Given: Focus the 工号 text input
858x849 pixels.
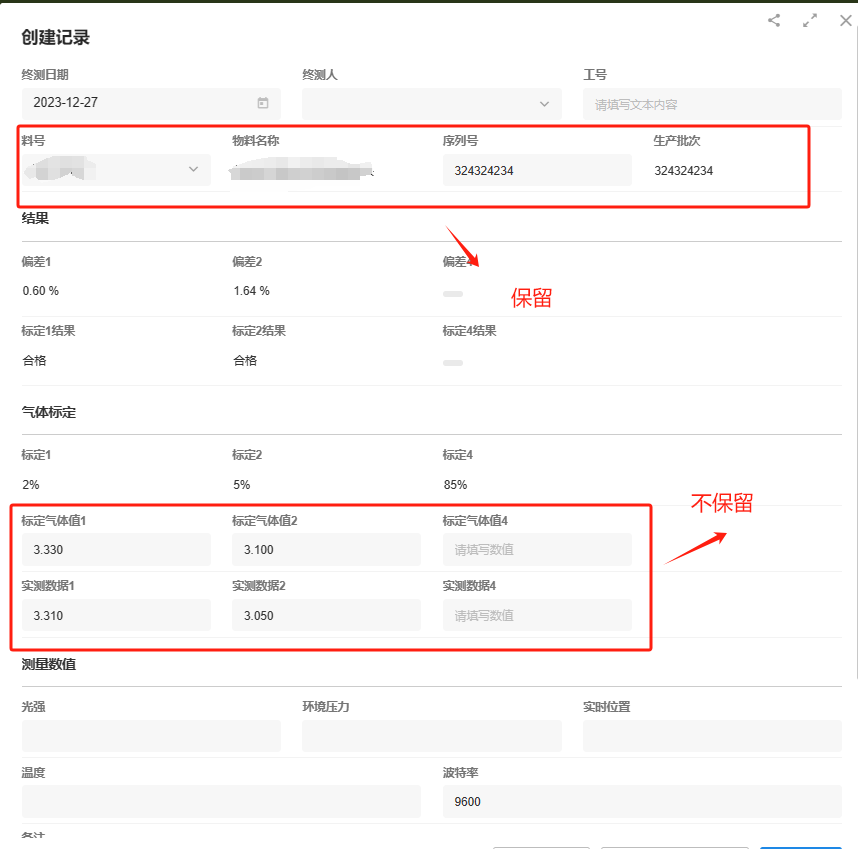Looking at the screenshot, I should 712,104.
